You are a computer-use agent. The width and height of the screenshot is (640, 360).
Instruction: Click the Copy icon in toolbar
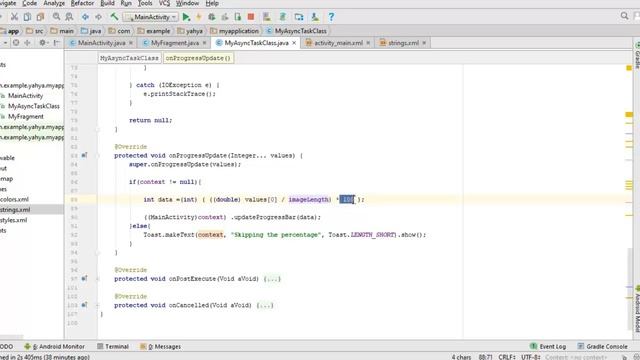pyautogui.click(x=27, y=17)
